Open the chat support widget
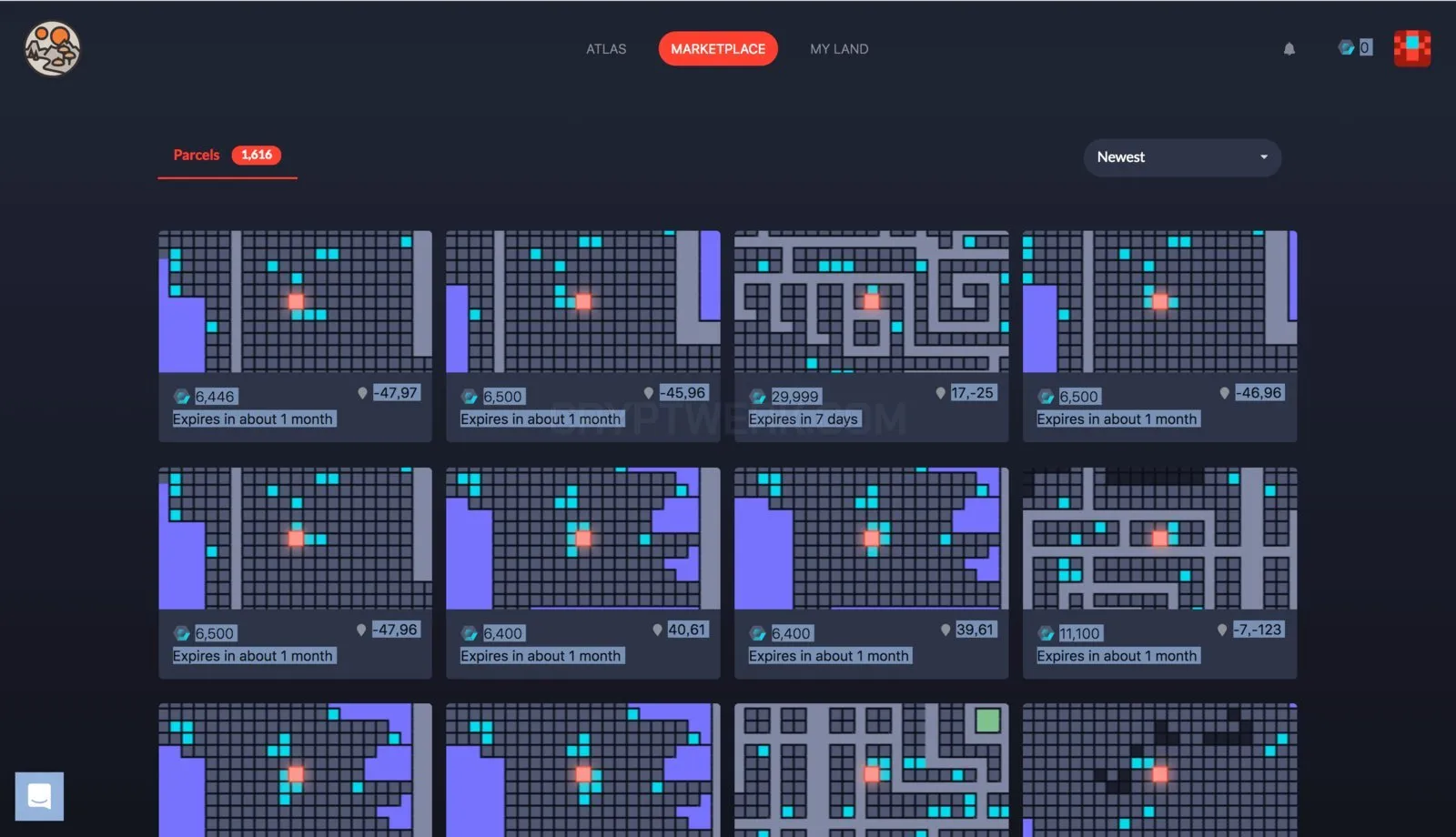Viewport: 1456px width, 837px height. coord(39,796)
